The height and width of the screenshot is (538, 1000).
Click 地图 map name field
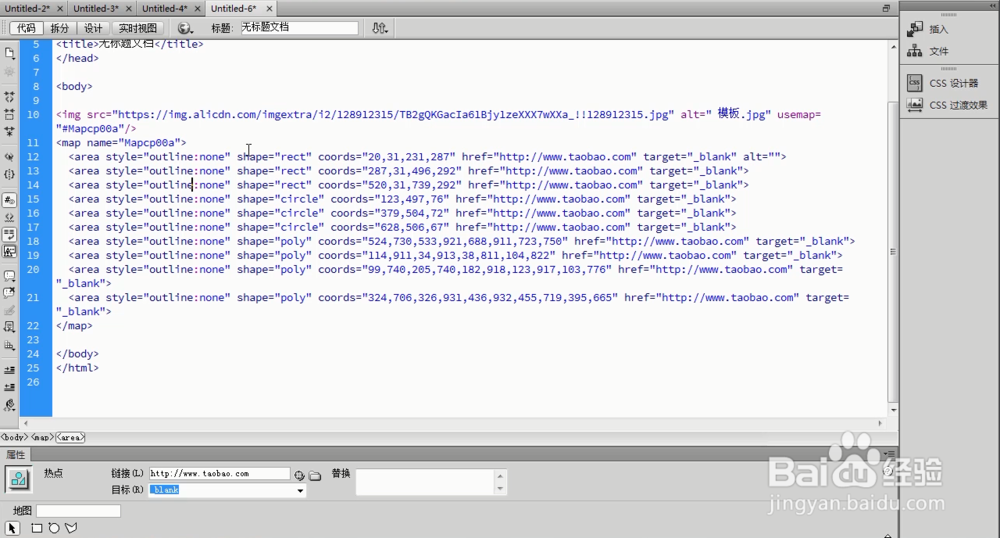point(78,511)
